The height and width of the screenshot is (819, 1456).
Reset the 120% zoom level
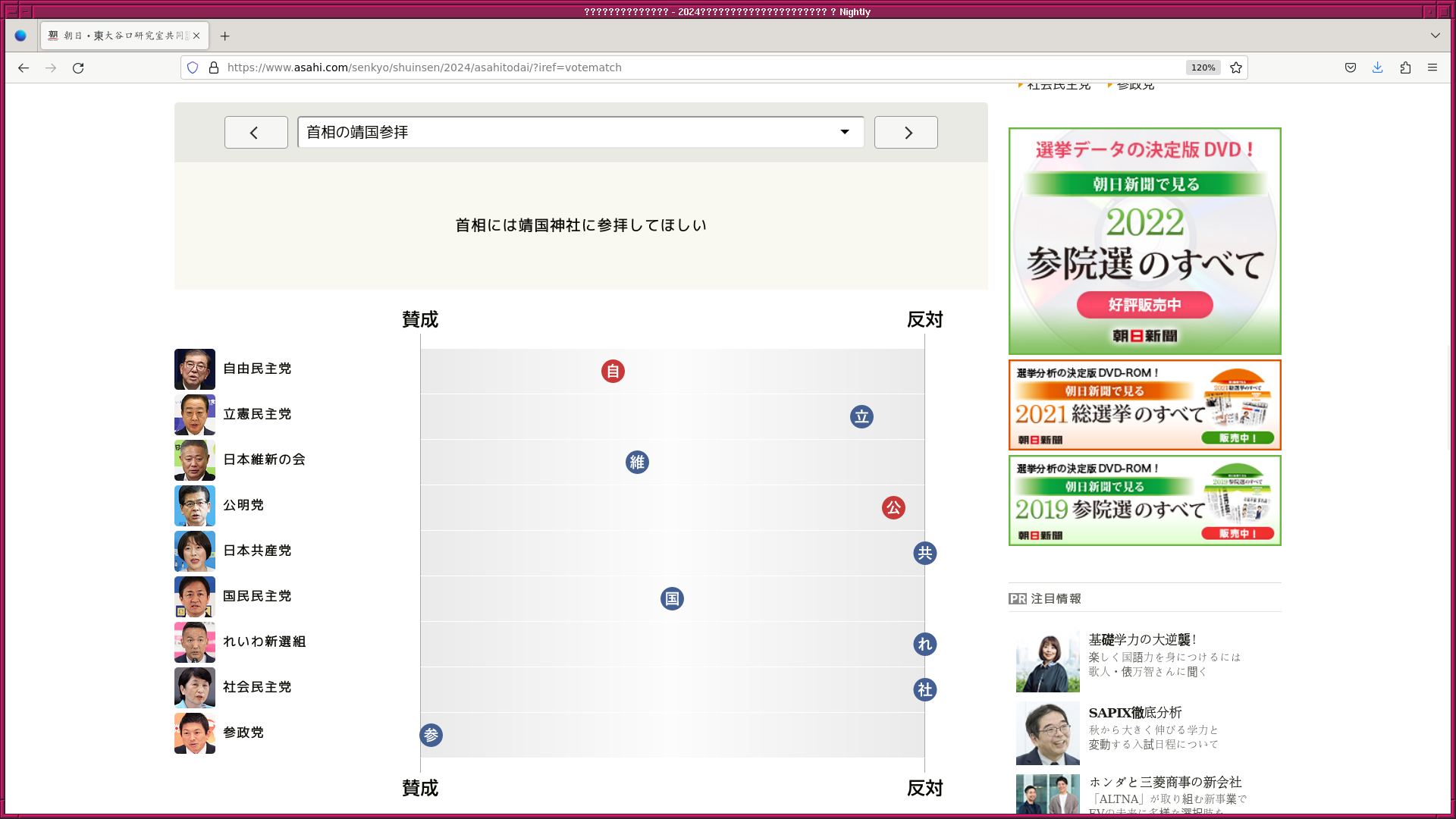1203,67
